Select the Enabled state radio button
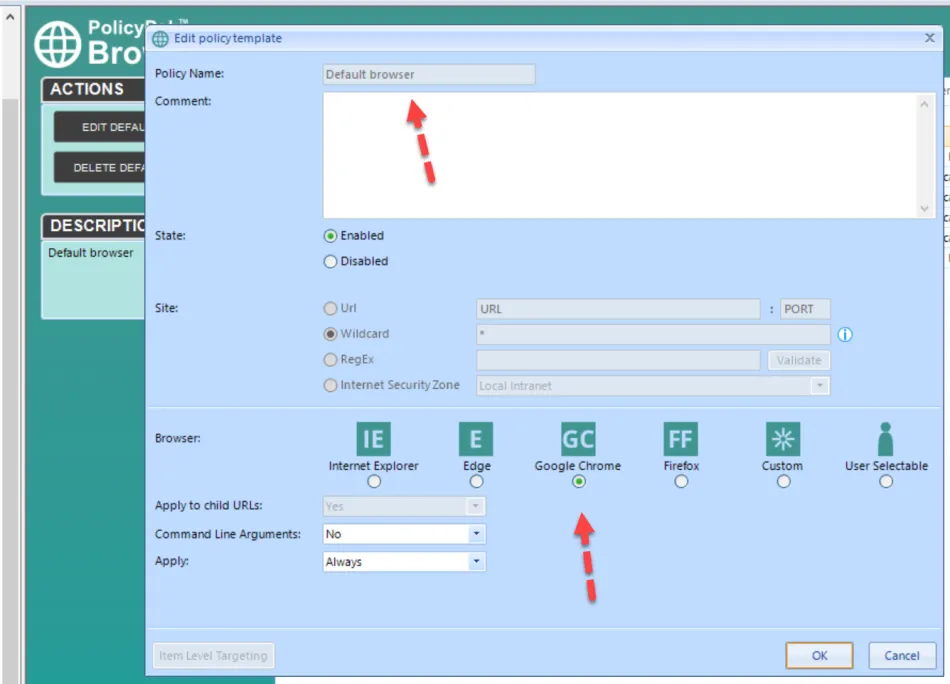The width and height of the screenshot is (950, 684). [x=331, y=236]
